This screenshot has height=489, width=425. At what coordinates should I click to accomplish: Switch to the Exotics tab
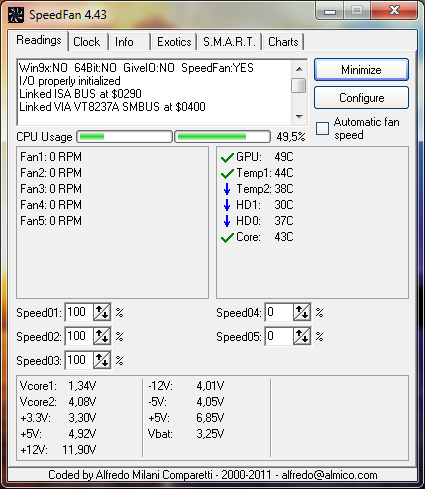point(174,42)
